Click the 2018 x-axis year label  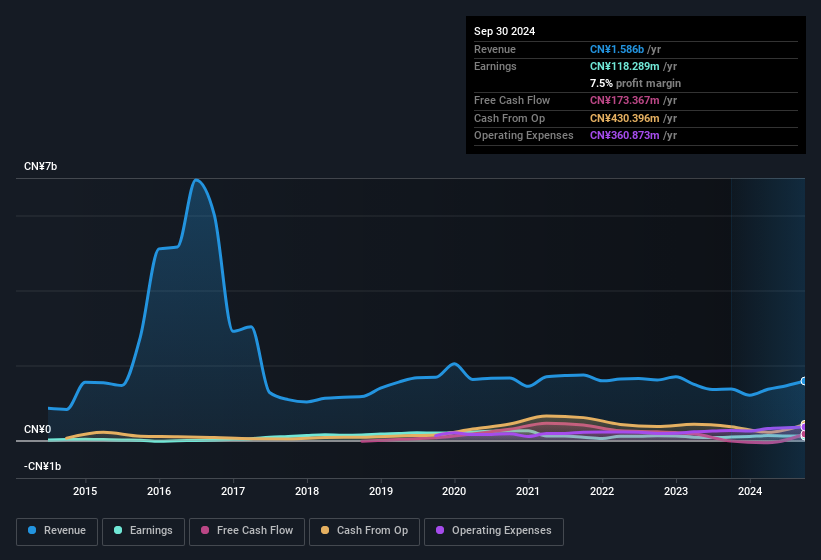pyautogui.click(x=307, y=491)
